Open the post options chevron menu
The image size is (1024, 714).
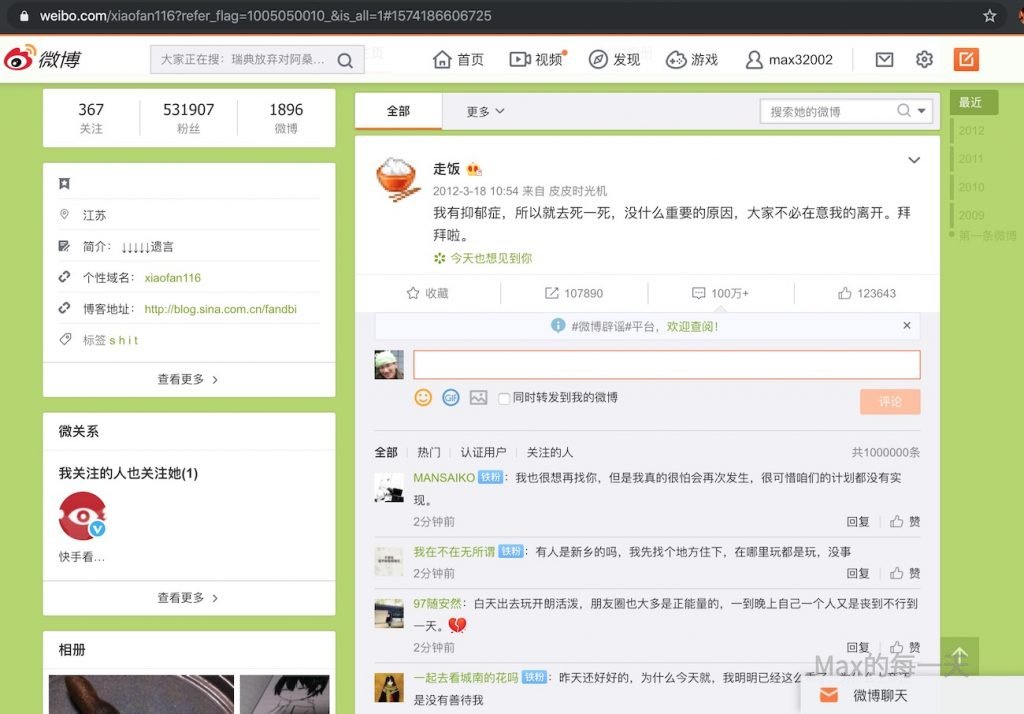click(x=913, y=160)
